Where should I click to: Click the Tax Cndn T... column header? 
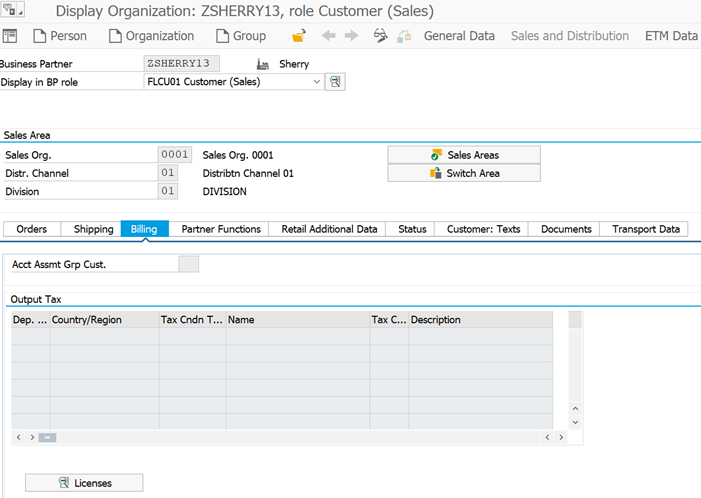pos(192,320)
